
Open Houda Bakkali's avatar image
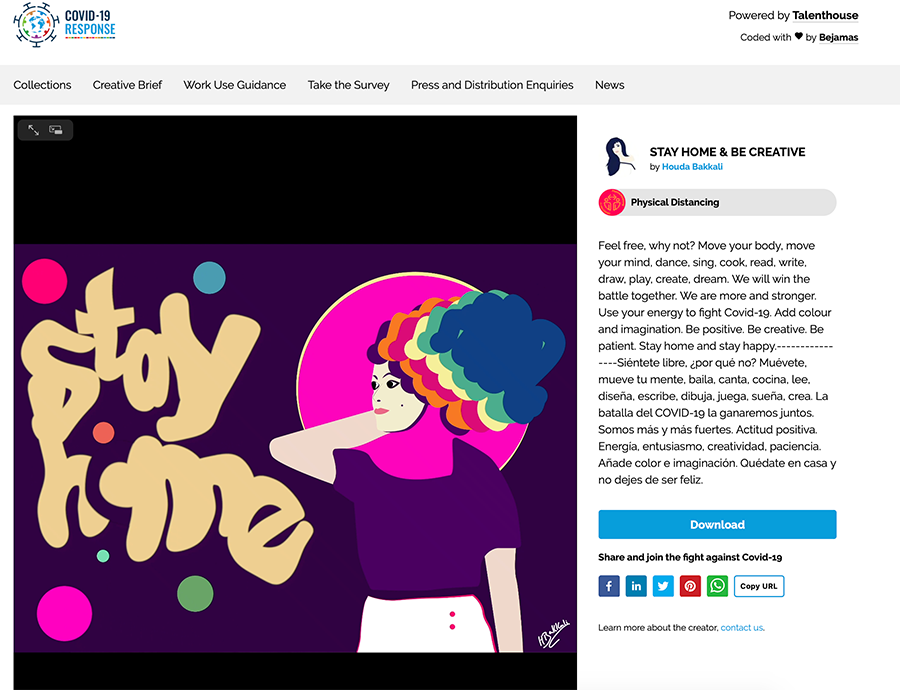620,156
